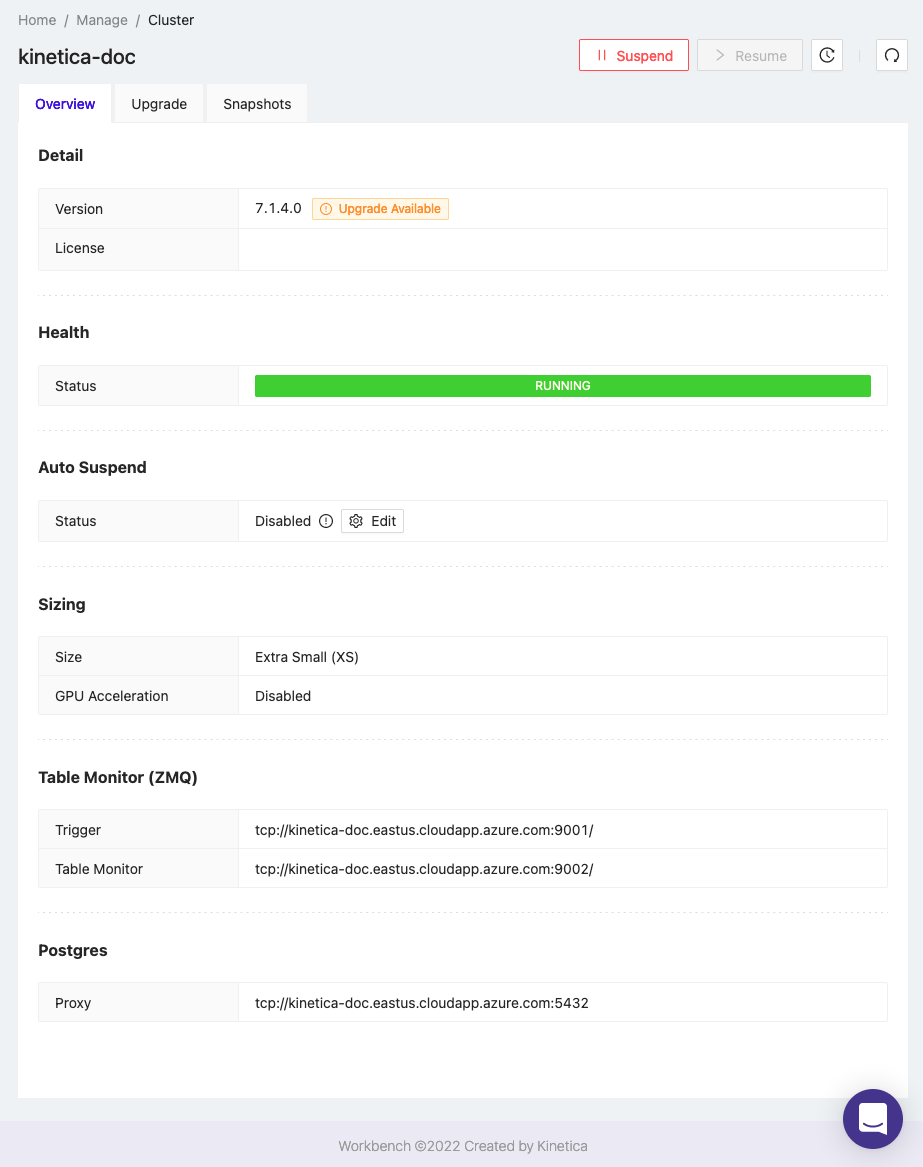Edit the Auto Suspend settings
This screenshot has height=1167, width=923.
372,521
